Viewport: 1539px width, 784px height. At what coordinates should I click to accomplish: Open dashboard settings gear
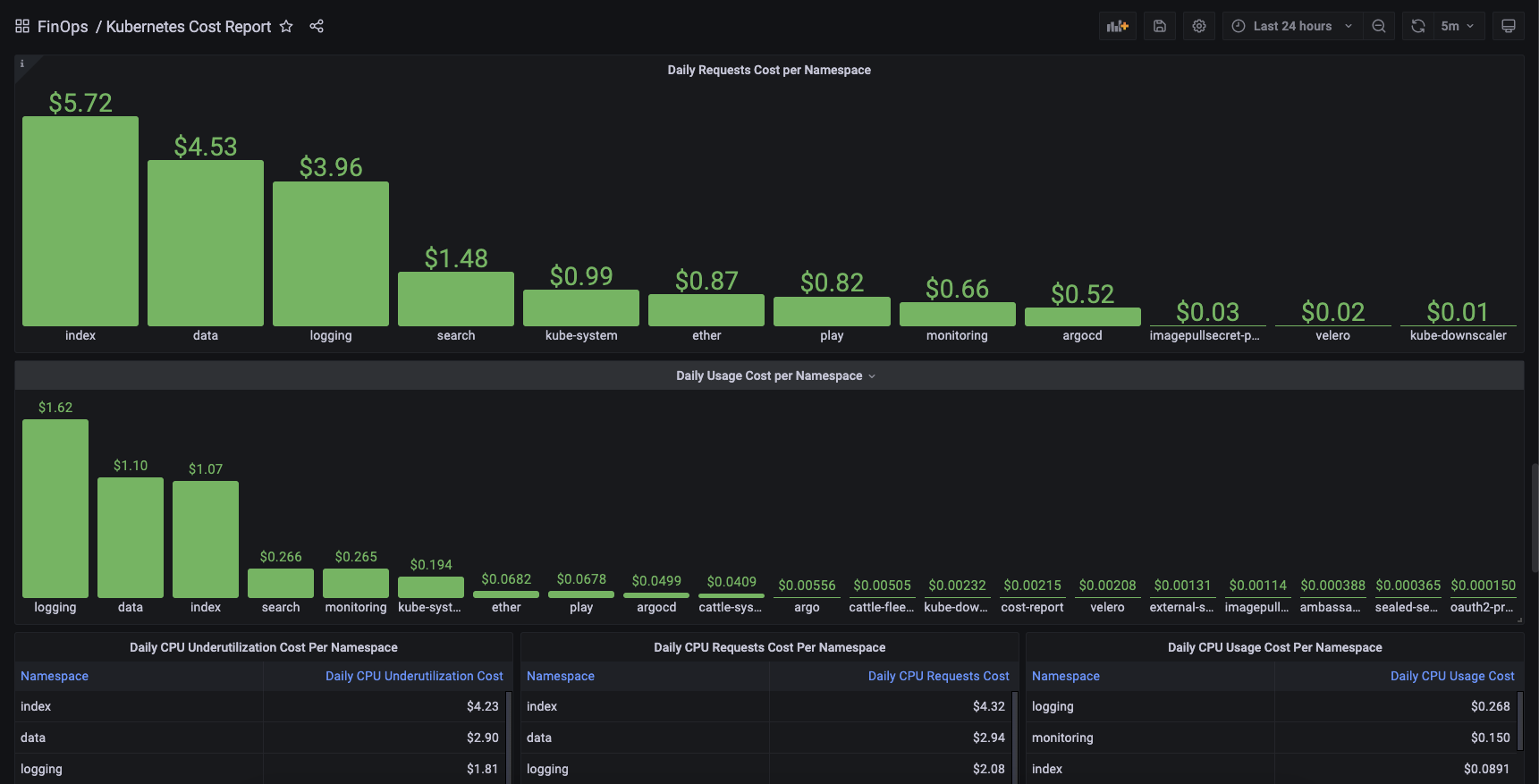[1199, 26]
